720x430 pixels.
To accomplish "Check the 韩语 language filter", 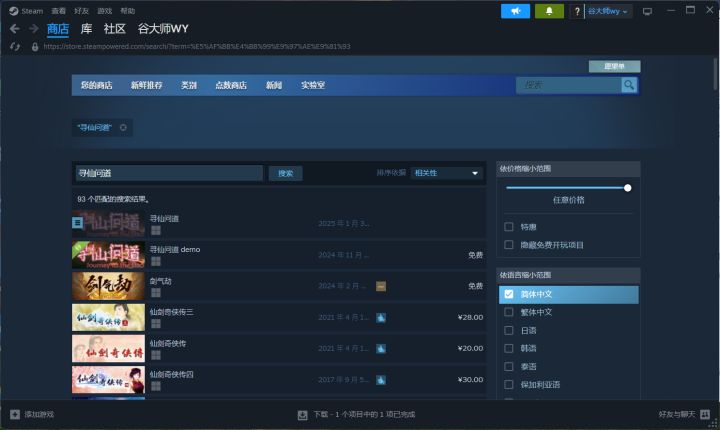I will [509, 348].
